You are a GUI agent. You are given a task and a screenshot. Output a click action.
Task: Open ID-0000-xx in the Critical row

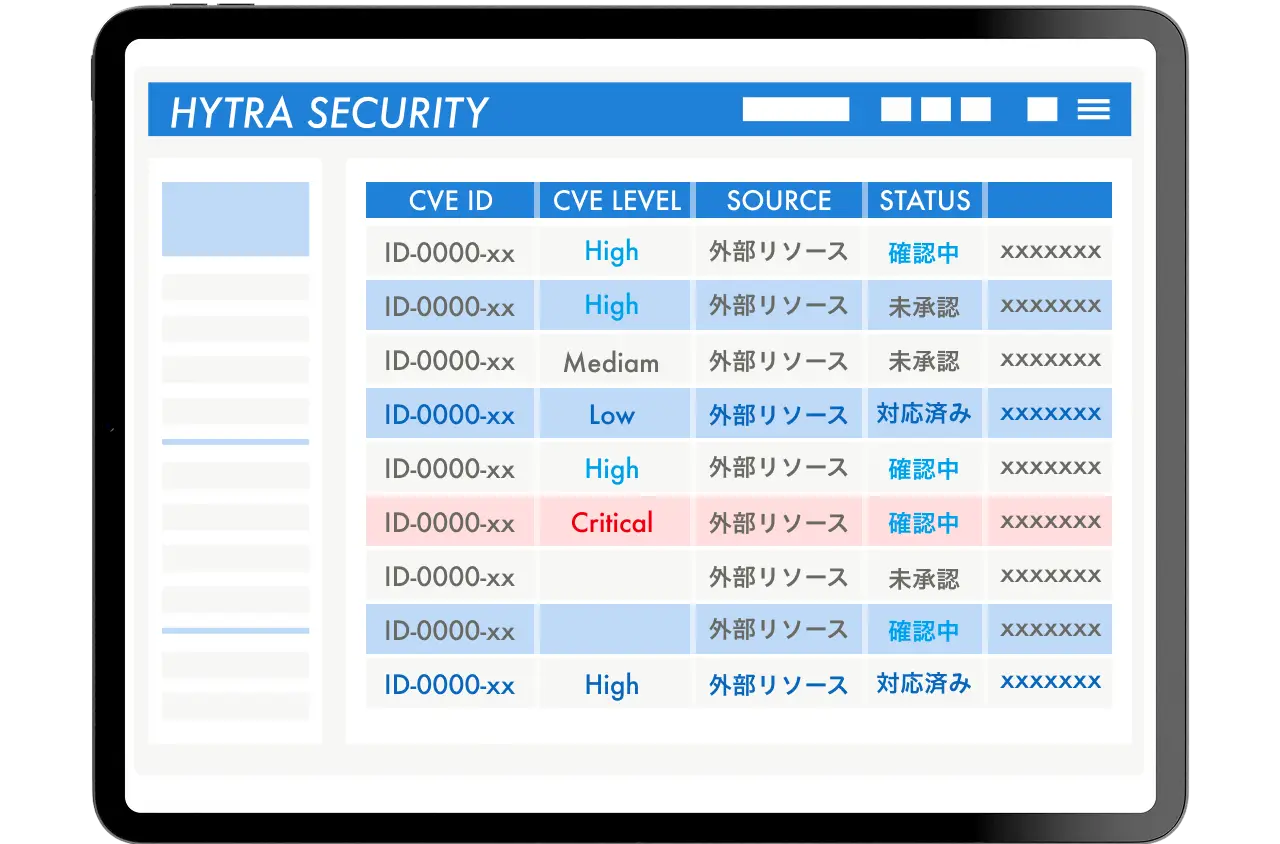tap(449, 523)
